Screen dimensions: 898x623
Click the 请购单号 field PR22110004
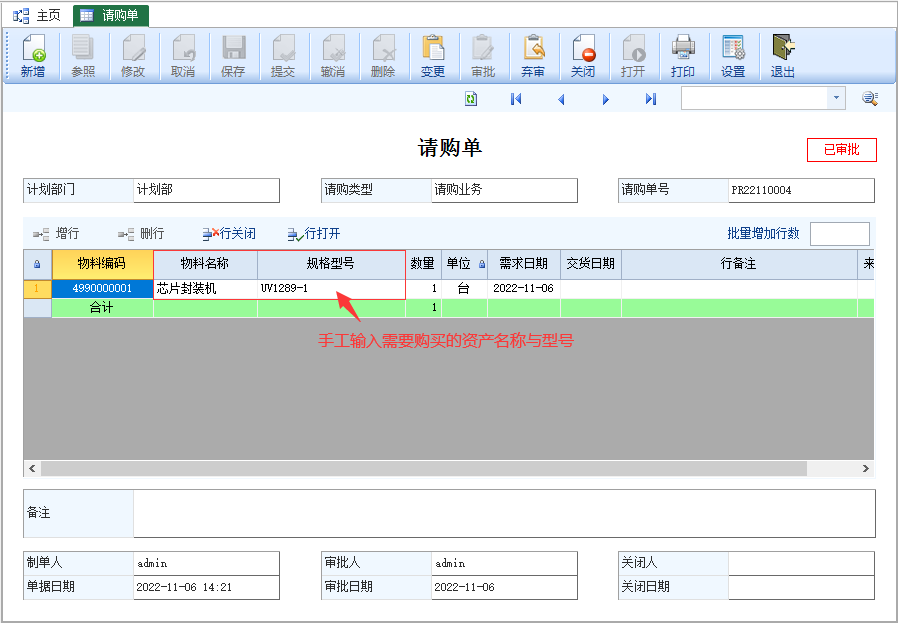point(801,190)
